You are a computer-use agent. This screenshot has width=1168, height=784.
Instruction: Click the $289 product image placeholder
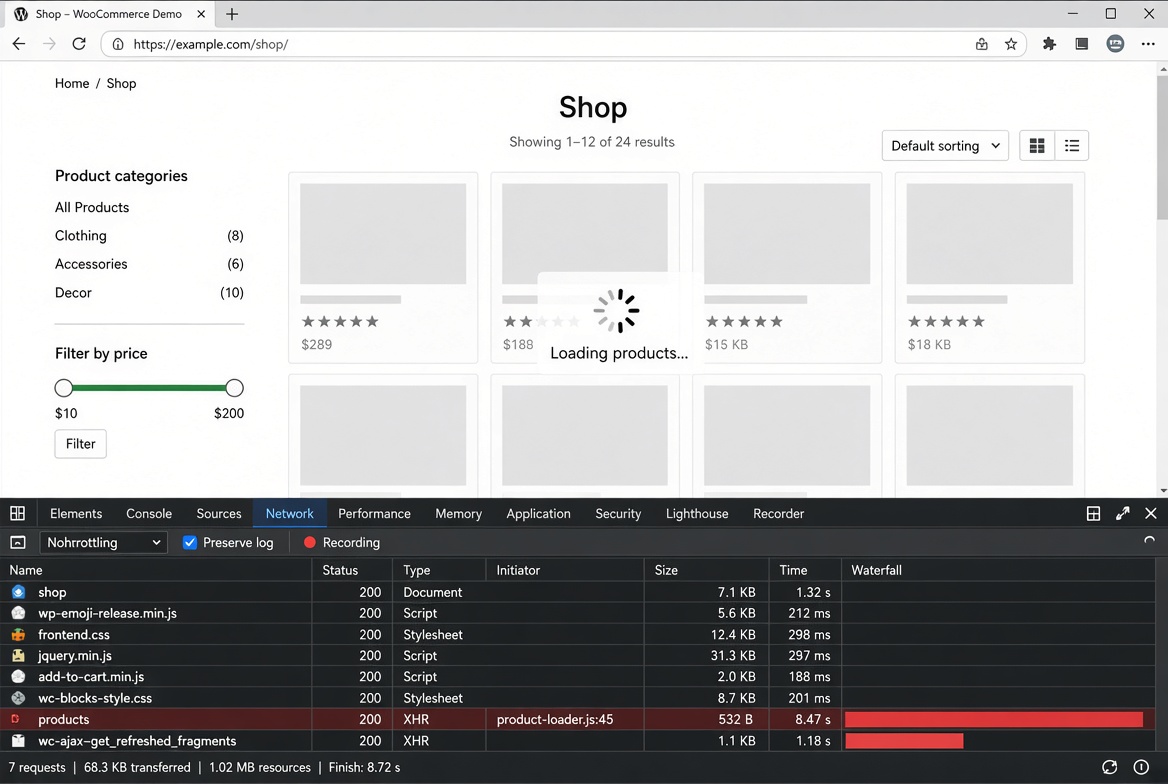[383, 233]
